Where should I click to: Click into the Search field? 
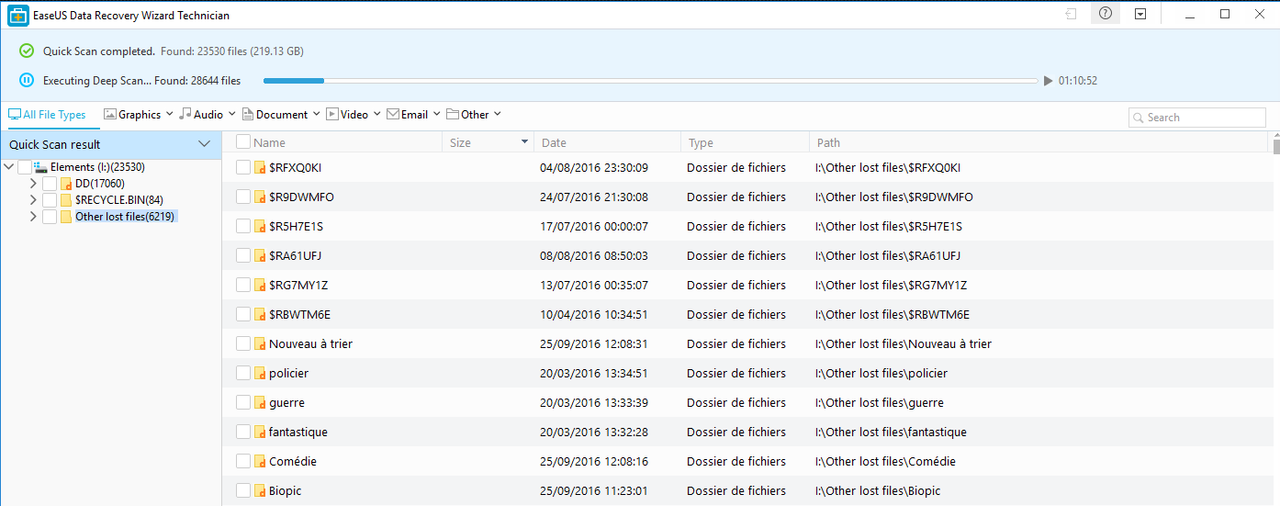click(x=1197, y=117)
